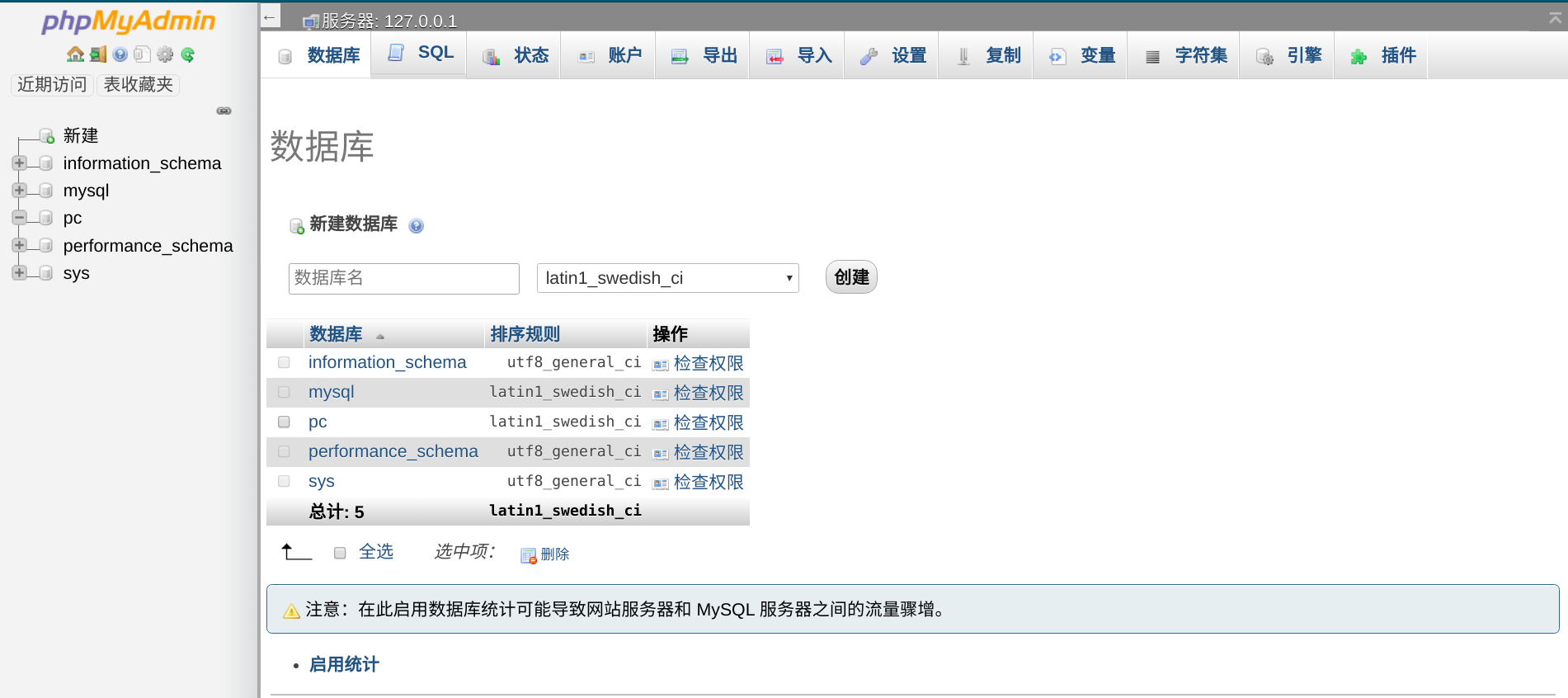The height and width of the screenshot is (698, 1568).
Task: Click privileges icon in information_schema row
Action: tap(661, 365)
